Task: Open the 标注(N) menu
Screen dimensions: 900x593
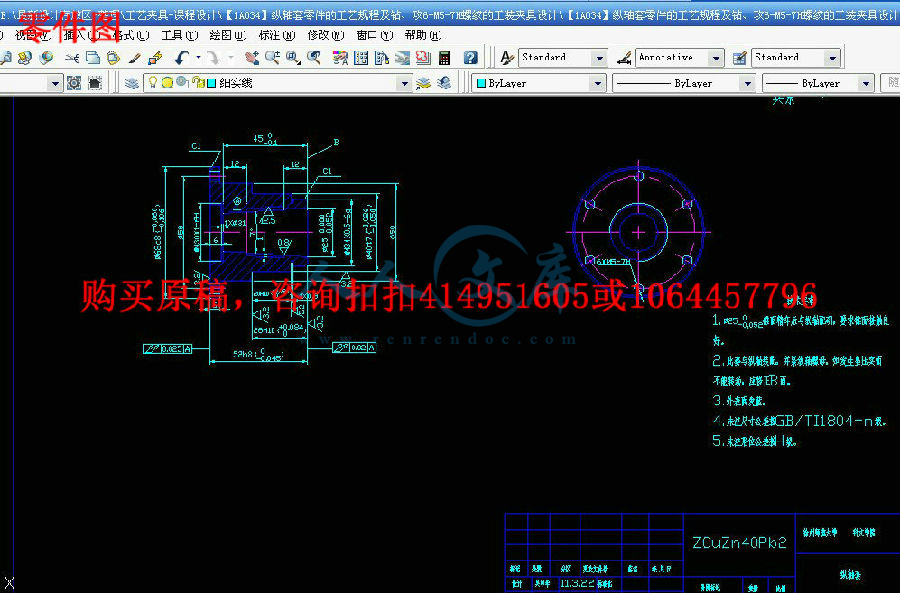Action: [x=277, y=36]
